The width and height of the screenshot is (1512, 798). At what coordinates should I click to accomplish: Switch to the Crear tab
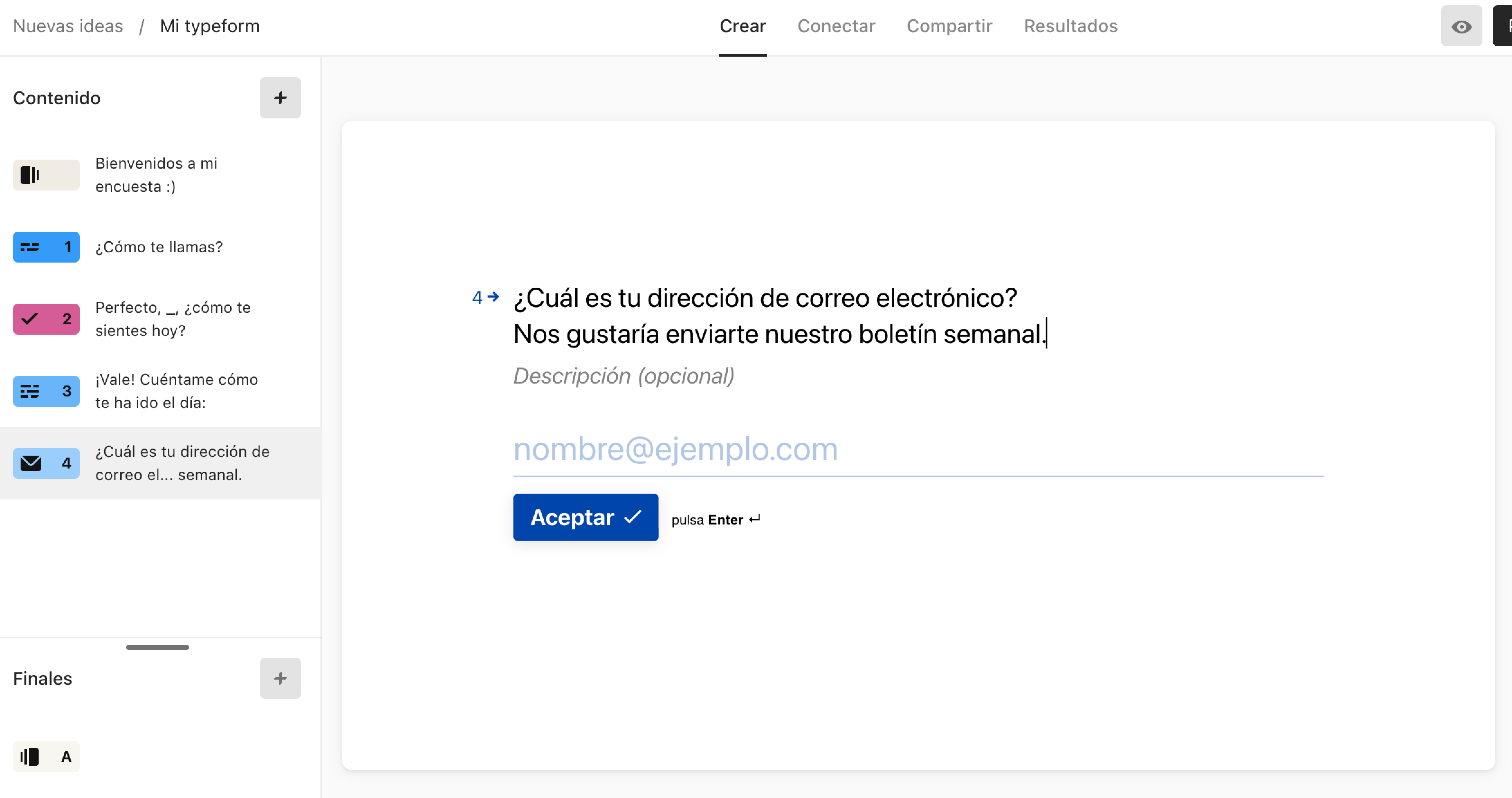[742, 26]
